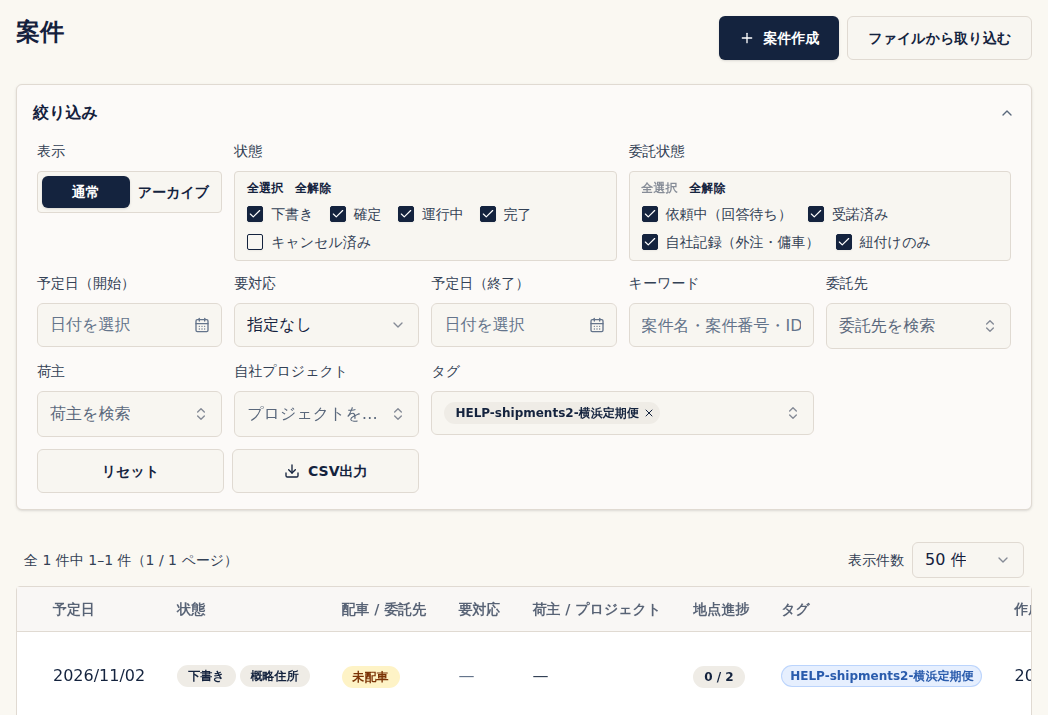Open the 荷主を検索 combo box
This screenshot has height=715, width=1048.
pyautogui.click(x=129, y=414)
